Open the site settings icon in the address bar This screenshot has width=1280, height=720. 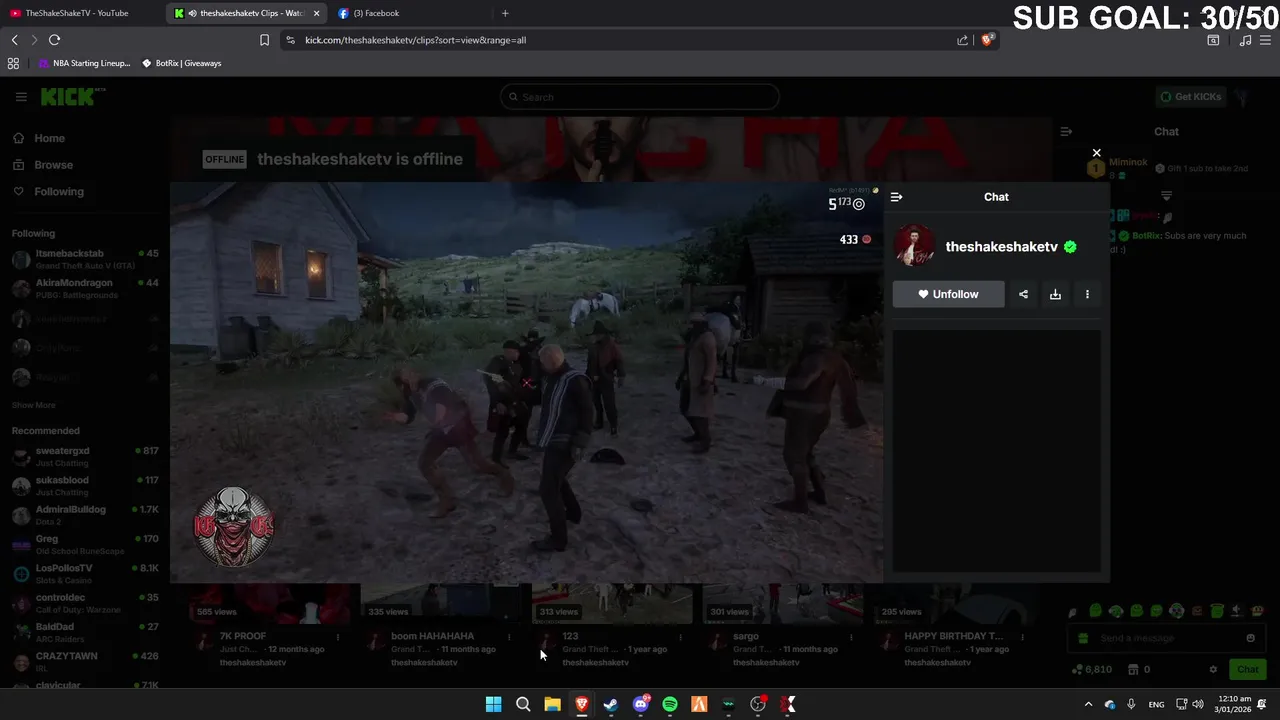pyautogui.click(x=290, y=40)
